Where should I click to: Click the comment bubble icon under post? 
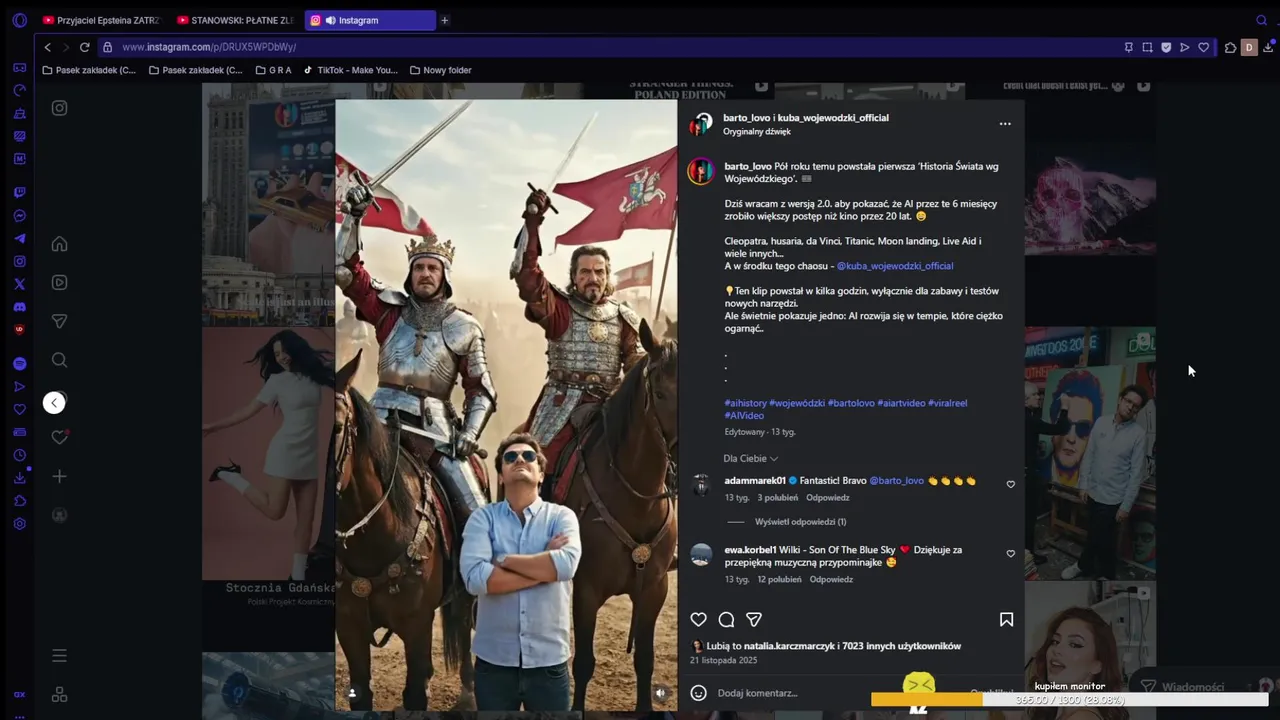[727, 620]
